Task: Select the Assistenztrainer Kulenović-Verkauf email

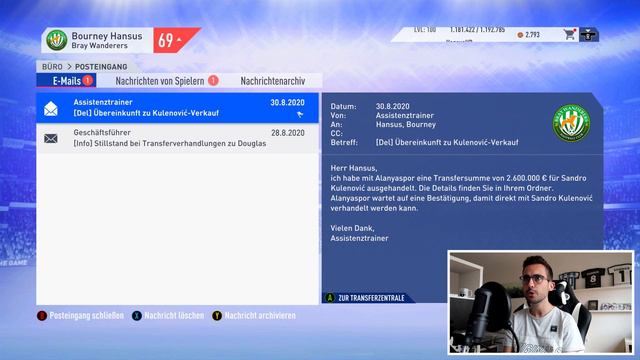Action: [177, 108]
